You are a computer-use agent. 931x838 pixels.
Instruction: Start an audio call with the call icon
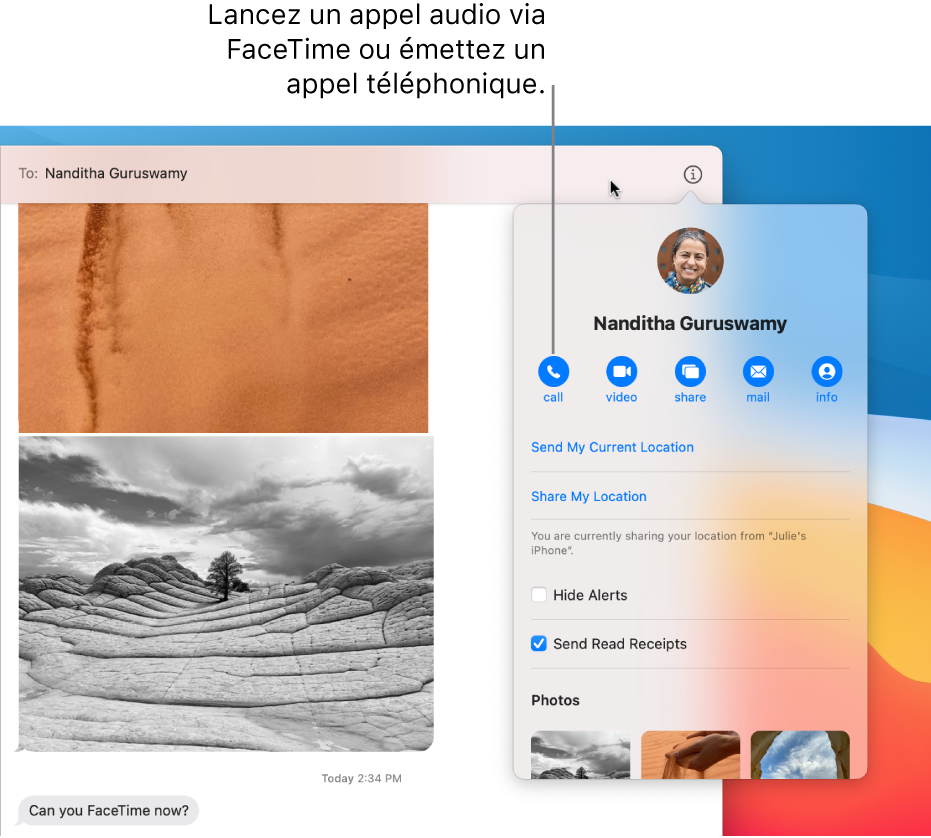553,372
